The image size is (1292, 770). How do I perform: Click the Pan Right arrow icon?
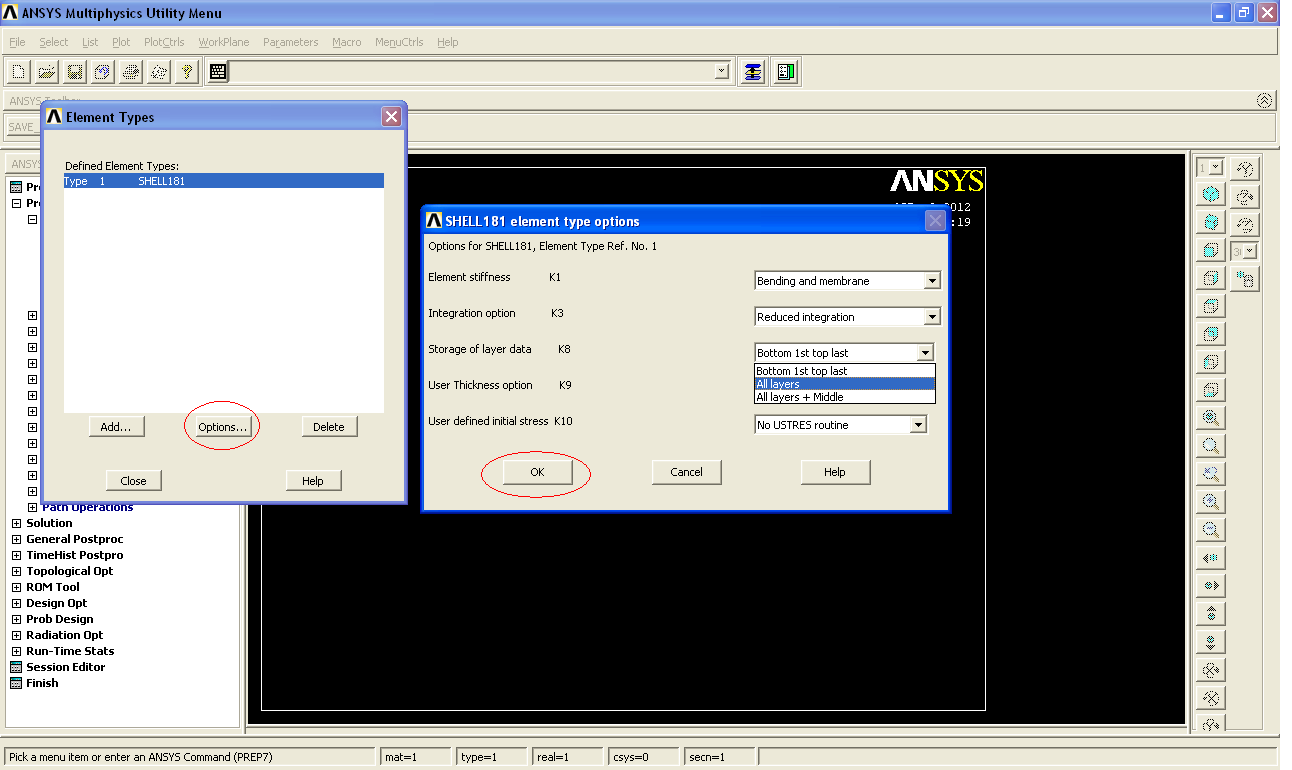(1211, 587)
